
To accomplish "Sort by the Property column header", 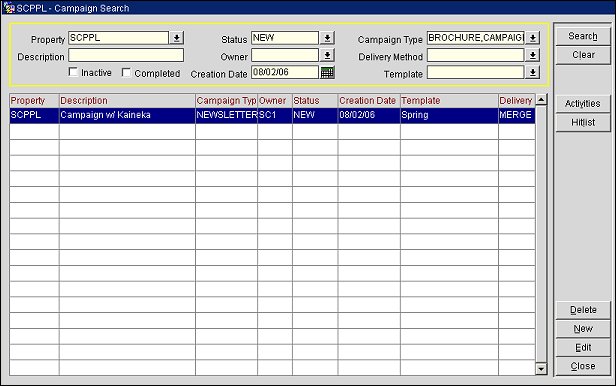I will tap(34, 101).
